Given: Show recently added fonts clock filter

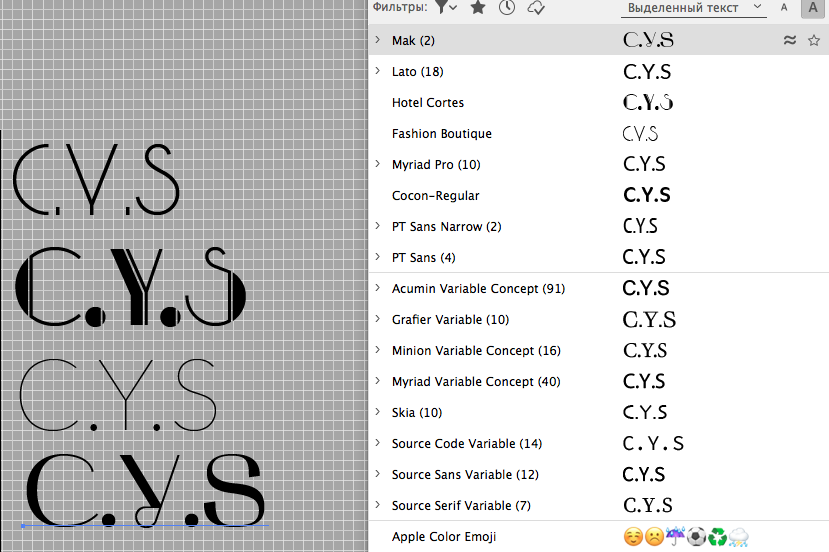Looking at the screenshot, I should point(506,7).
